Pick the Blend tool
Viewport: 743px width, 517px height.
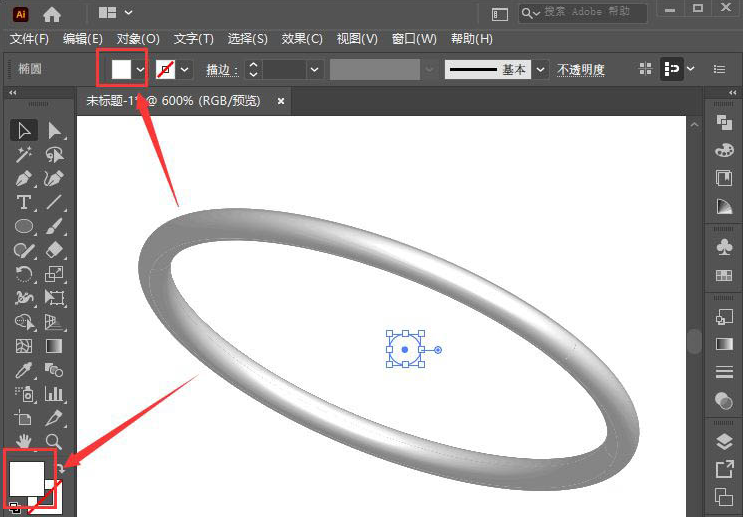pos(54,370)
